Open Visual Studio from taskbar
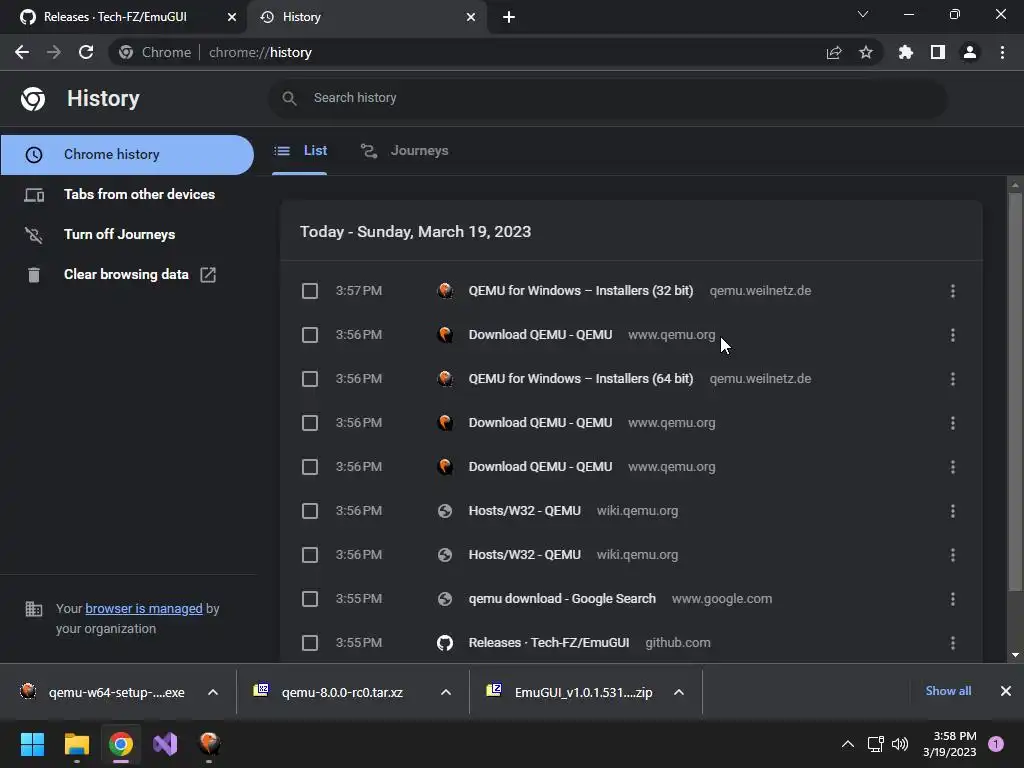 tap(165, 744)
